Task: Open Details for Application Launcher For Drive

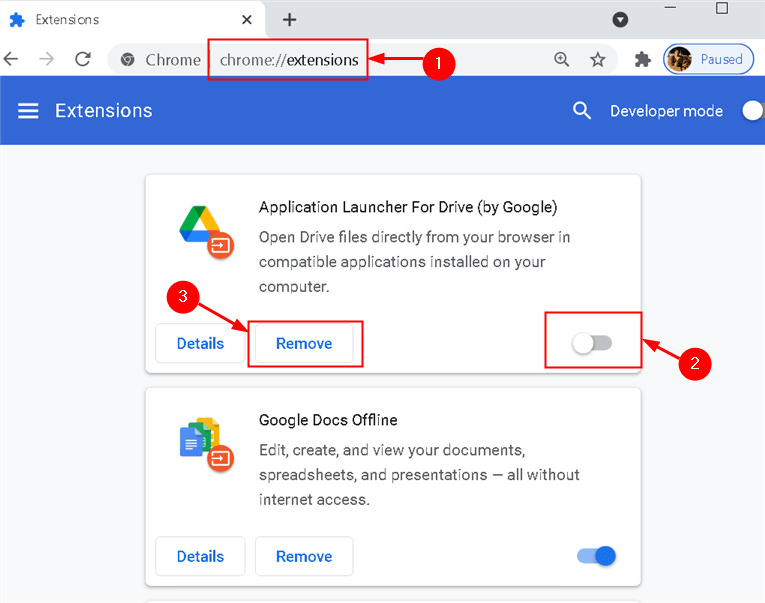Action: (200, 343)
